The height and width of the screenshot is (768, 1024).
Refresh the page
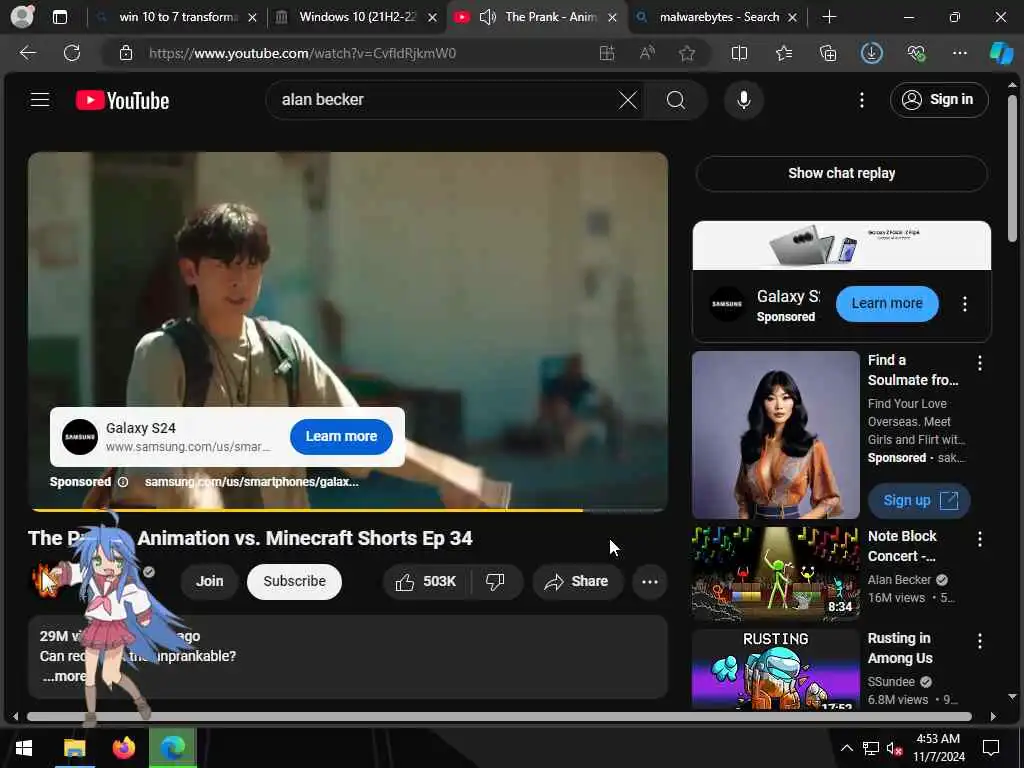[x=72, y=53]
